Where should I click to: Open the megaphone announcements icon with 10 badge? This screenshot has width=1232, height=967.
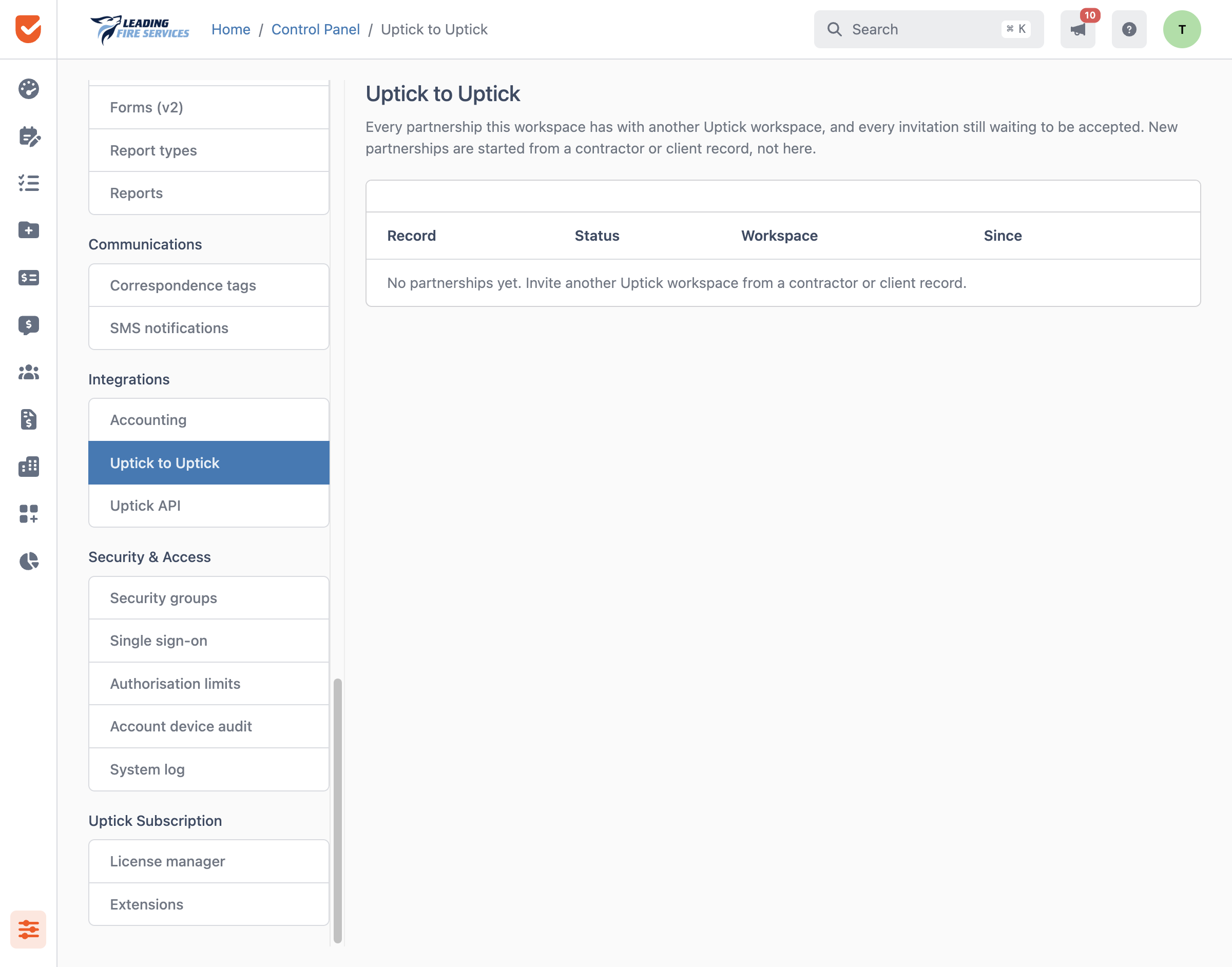tap(1078, 29)
